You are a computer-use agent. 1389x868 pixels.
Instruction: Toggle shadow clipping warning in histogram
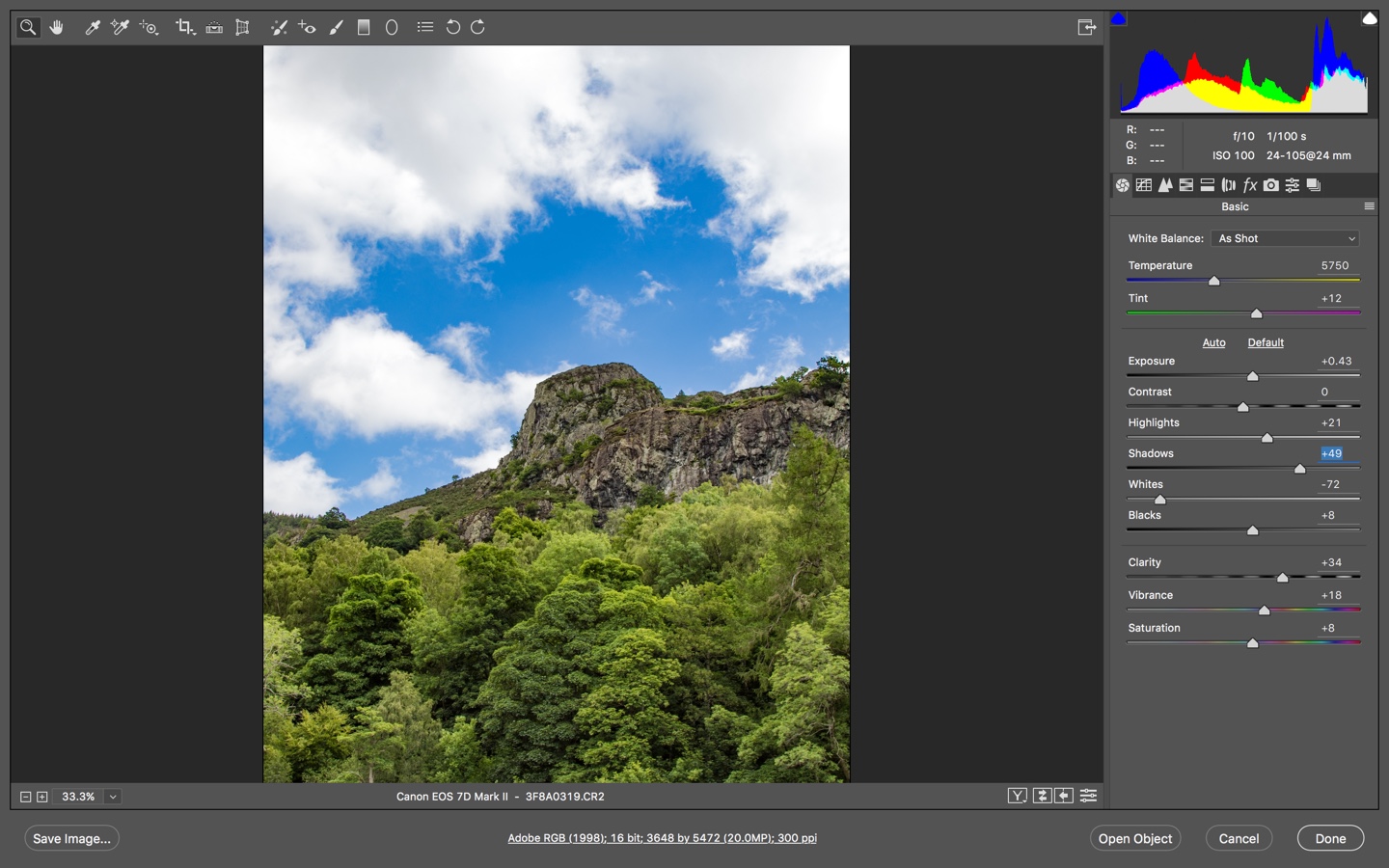[x=1119, y=18]
